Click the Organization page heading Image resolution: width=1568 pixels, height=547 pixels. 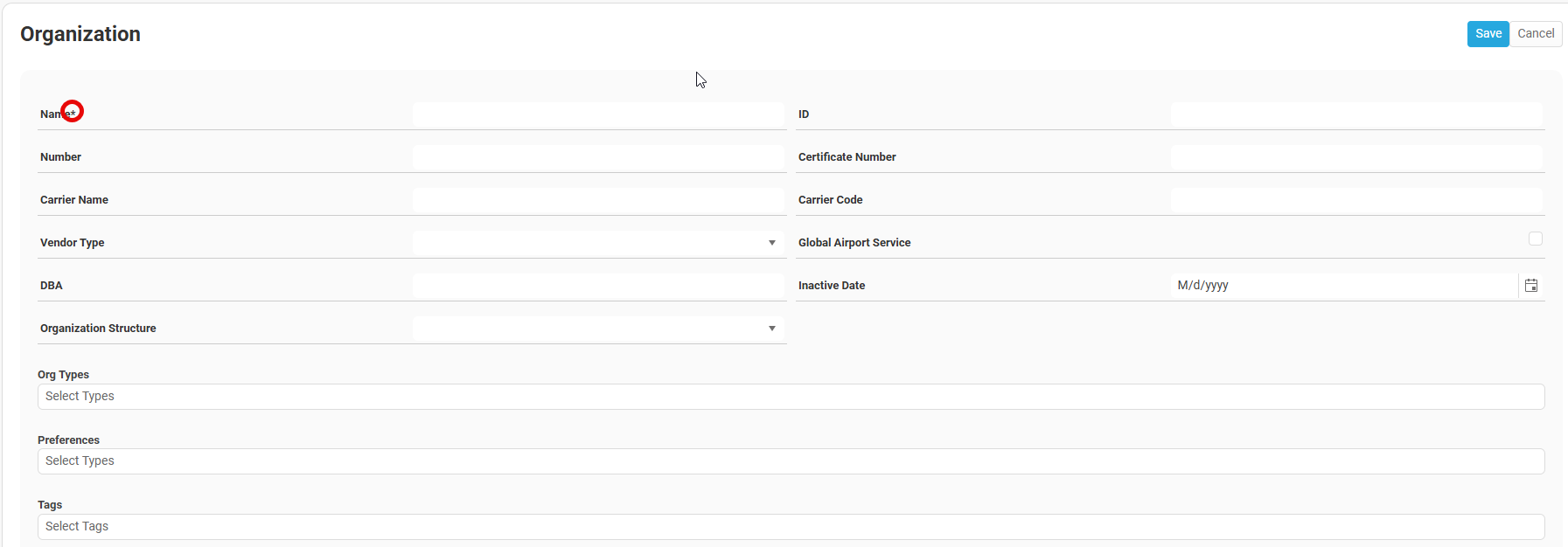80,34
